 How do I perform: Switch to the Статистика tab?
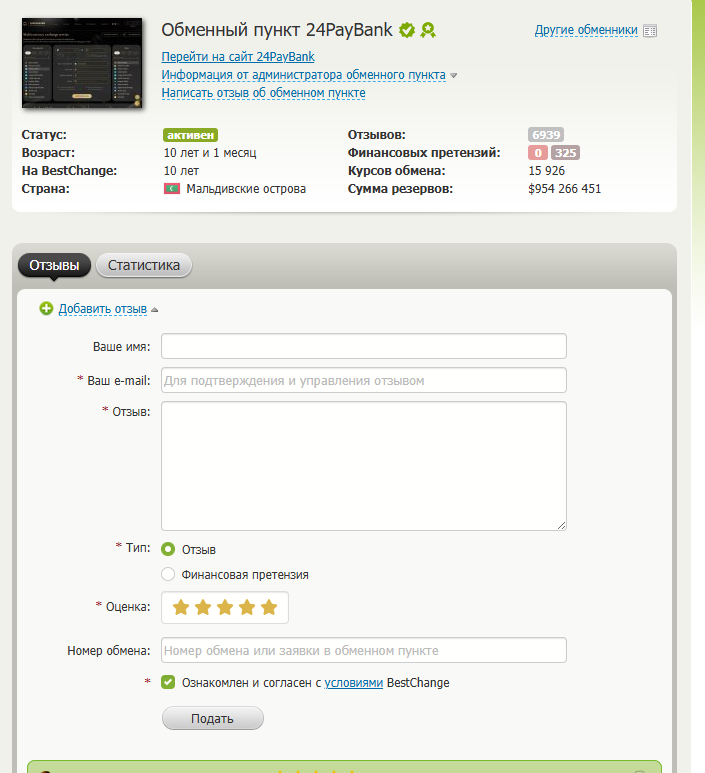tap(143, 265)
